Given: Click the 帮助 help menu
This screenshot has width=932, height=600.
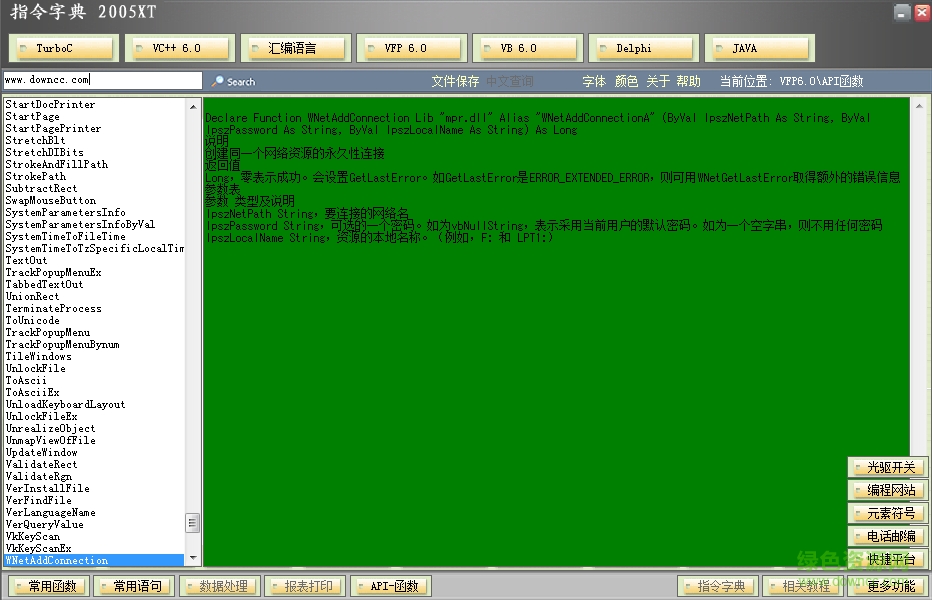Looking at the screenshot, I should pyautogui.click(x=688, y=82).
